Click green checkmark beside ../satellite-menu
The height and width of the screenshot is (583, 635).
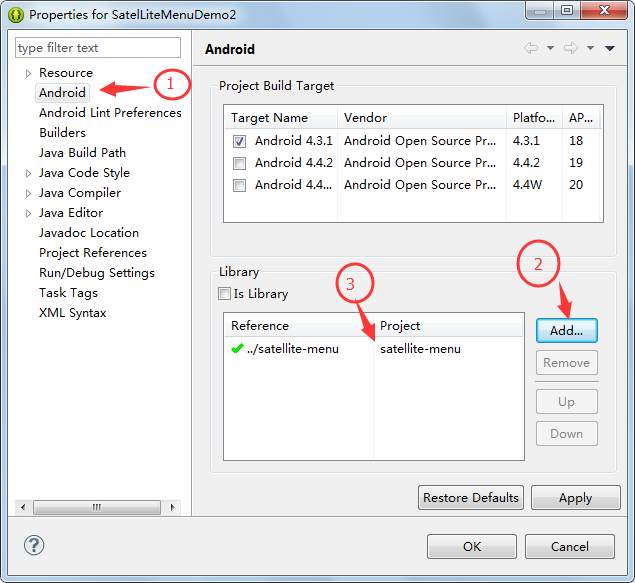[237, 348]
